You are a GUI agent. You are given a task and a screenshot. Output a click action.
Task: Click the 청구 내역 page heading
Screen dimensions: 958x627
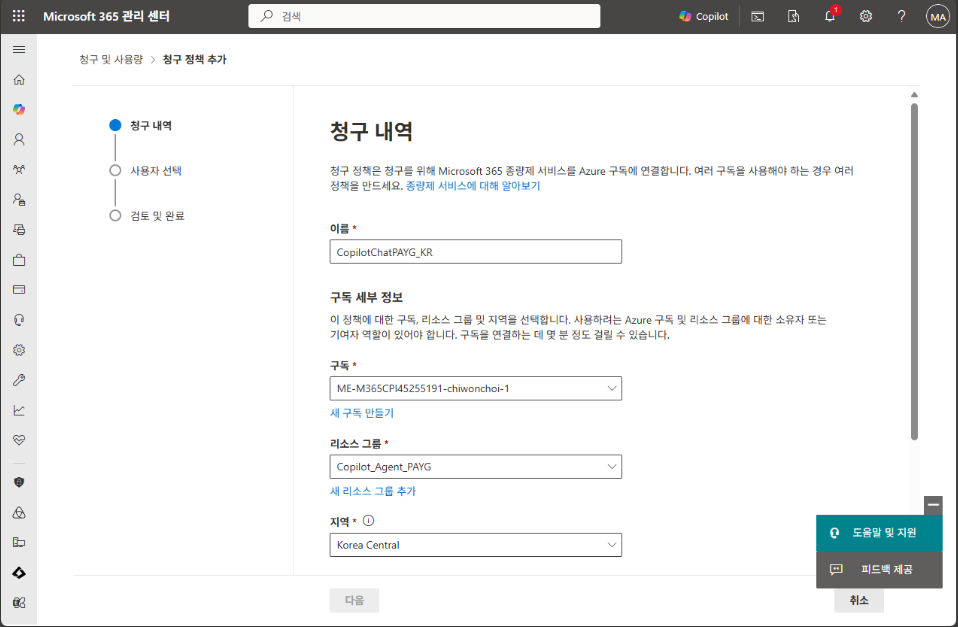tap(371, 131)
